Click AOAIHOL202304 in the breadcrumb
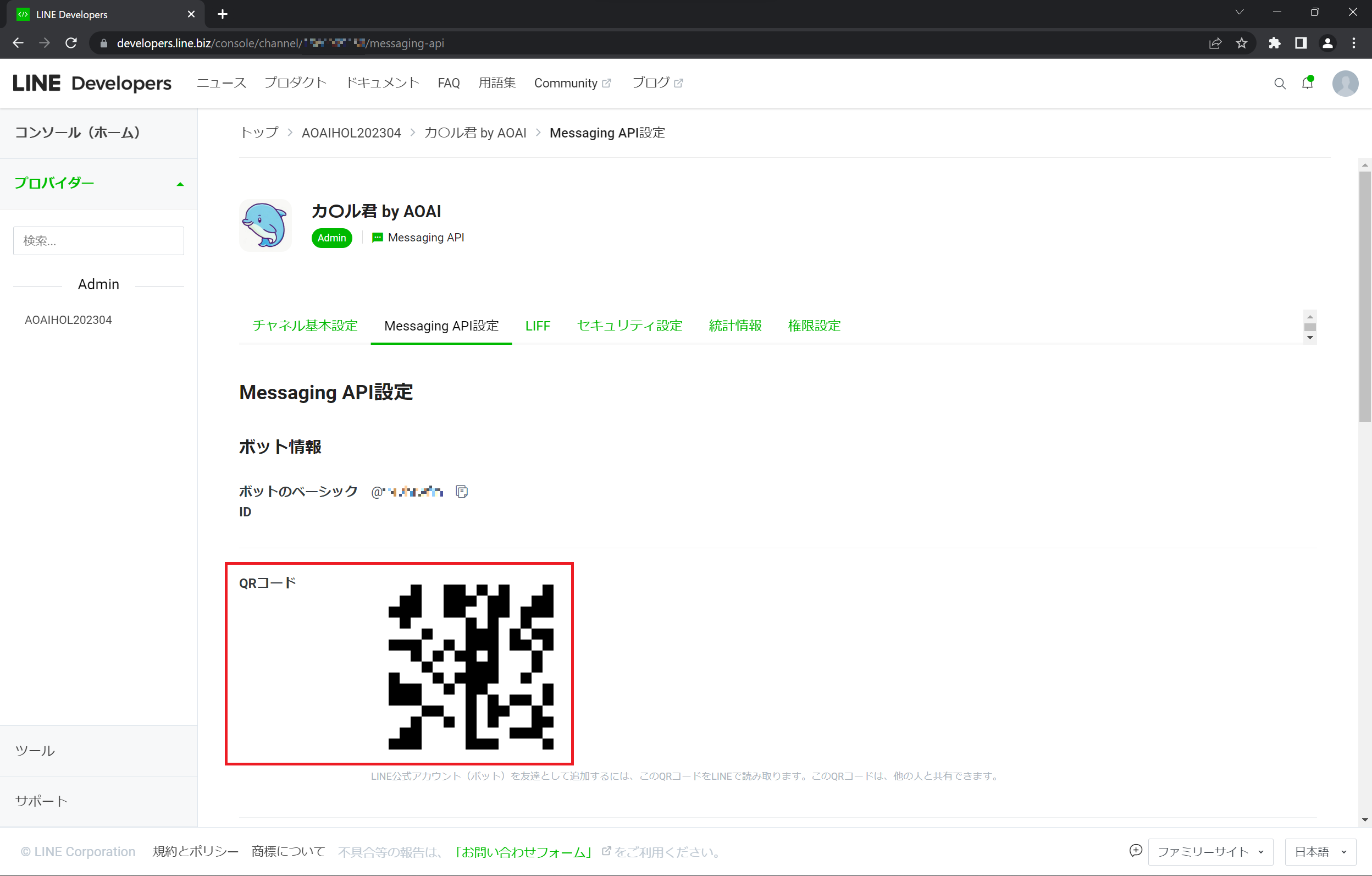Screen dimensions: 1372x876 click(x=351, y=133)
